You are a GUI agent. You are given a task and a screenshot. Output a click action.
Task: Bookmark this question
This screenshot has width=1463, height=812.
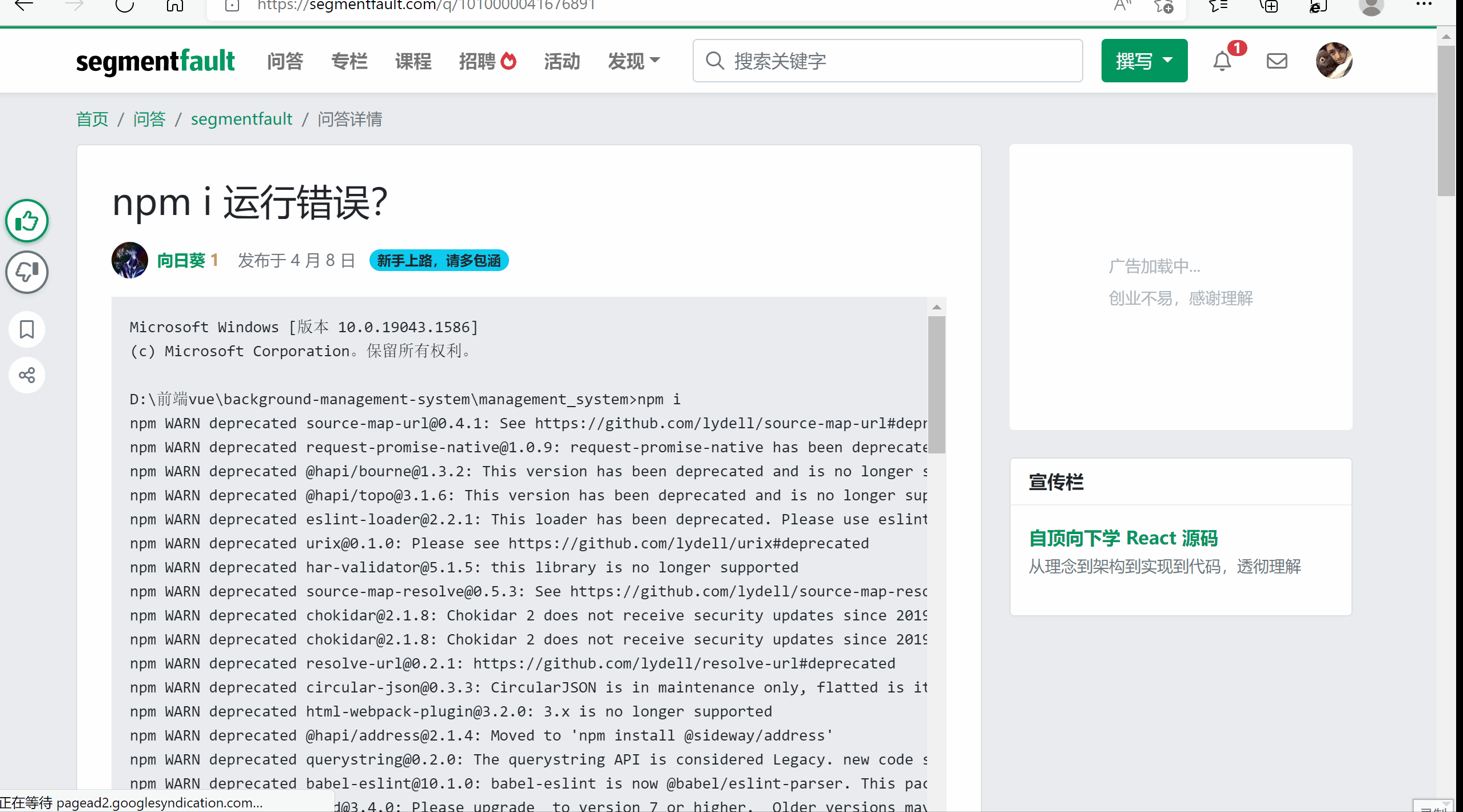[27, 329]
